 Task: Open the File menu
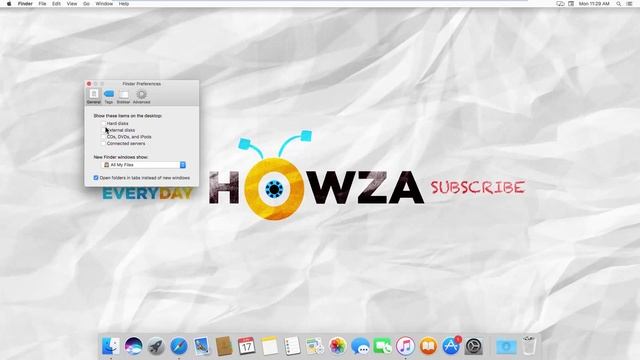pyautogui.click(x=42, y=4)
